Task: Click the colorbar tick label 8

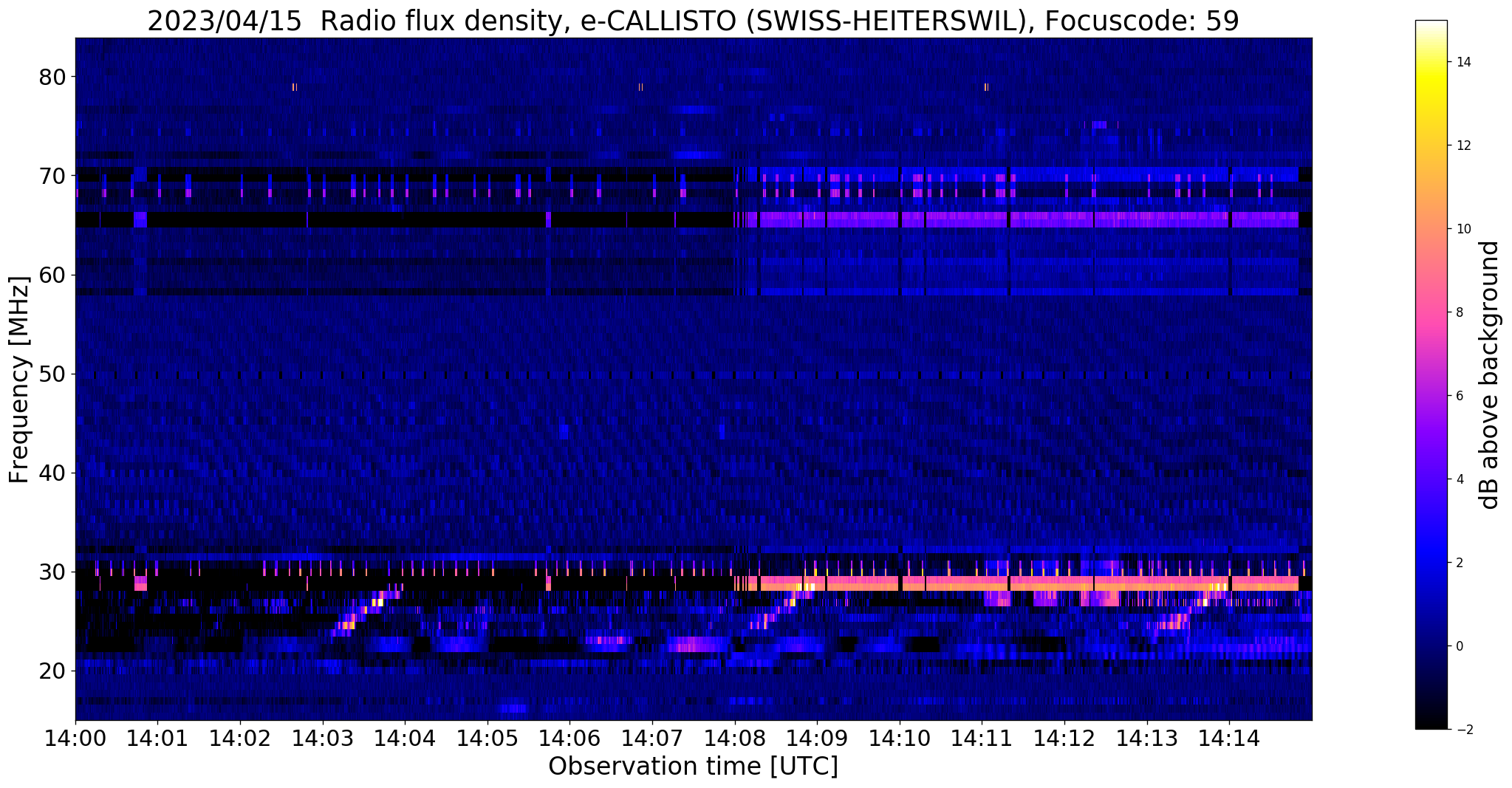Action: point(1460,312)
